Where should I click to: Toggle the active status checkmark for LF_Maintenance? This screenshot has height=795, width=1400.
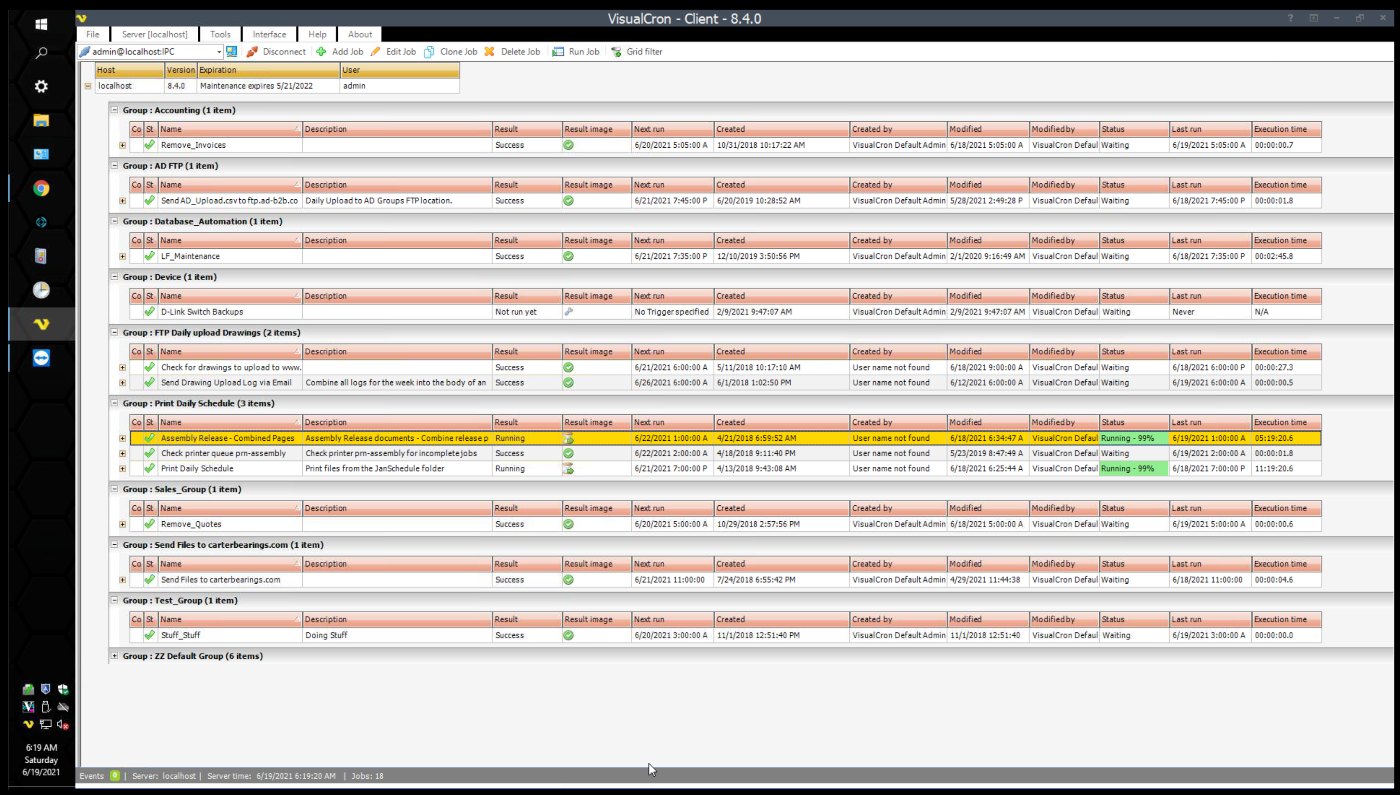tap(150, 256)
